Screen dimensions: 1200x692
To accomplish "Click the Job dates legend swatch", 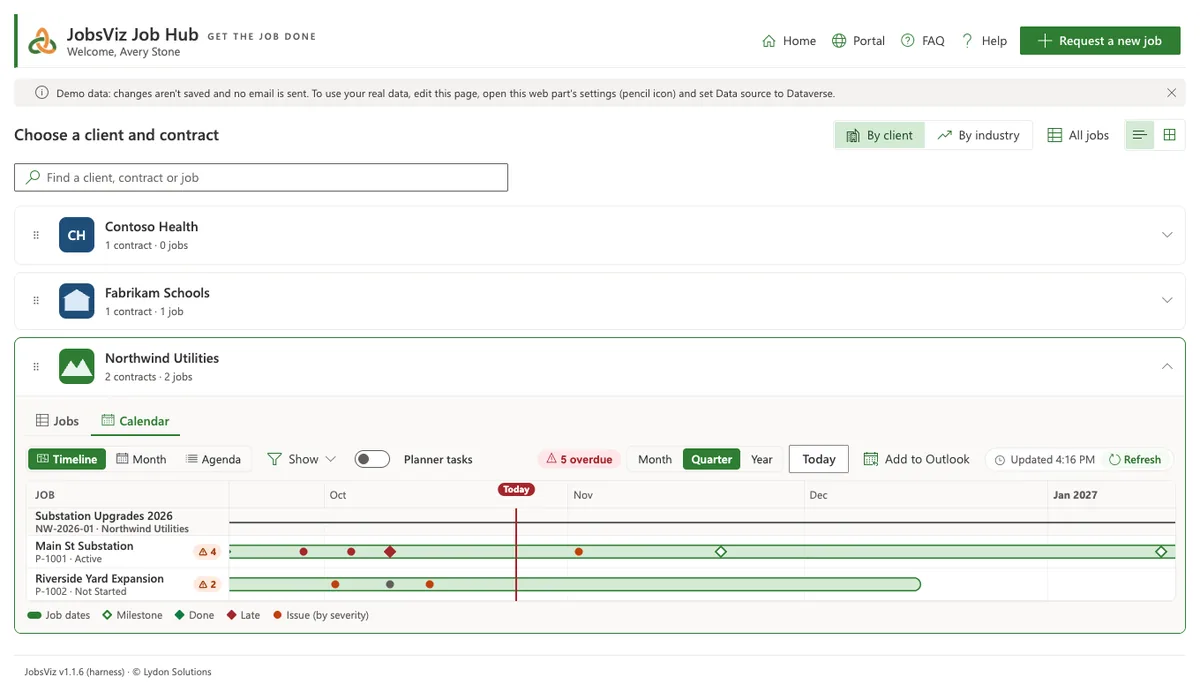I will coord(34,615).
